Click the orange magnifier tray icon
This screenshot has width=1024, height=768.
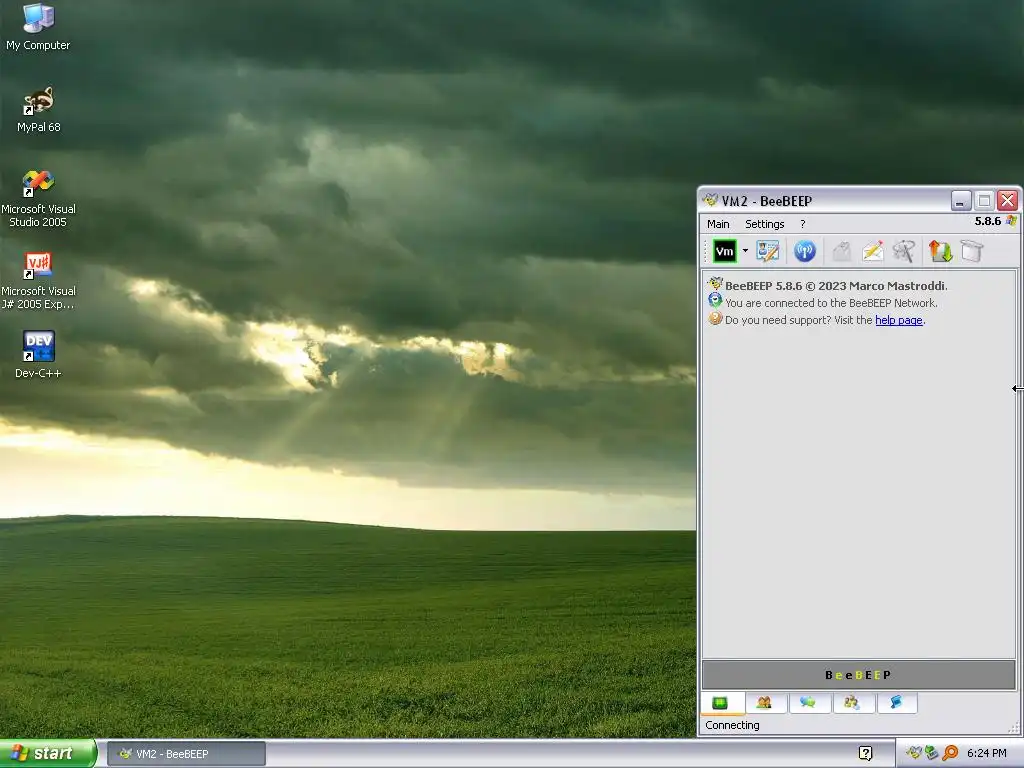point(950,753)
